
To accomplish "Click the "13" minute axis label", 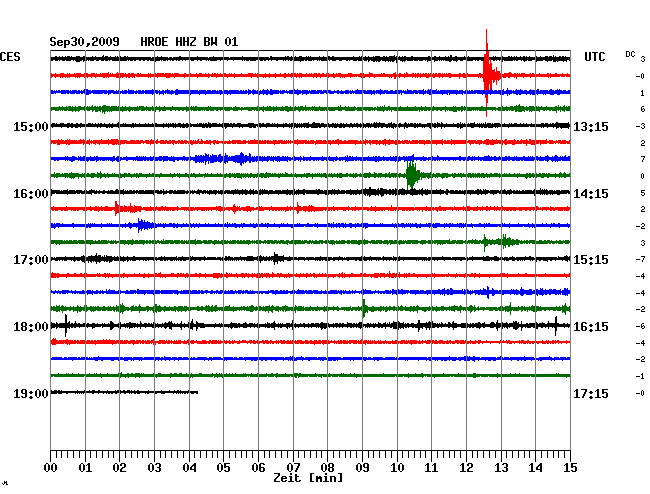I will (x=501, y=467).
